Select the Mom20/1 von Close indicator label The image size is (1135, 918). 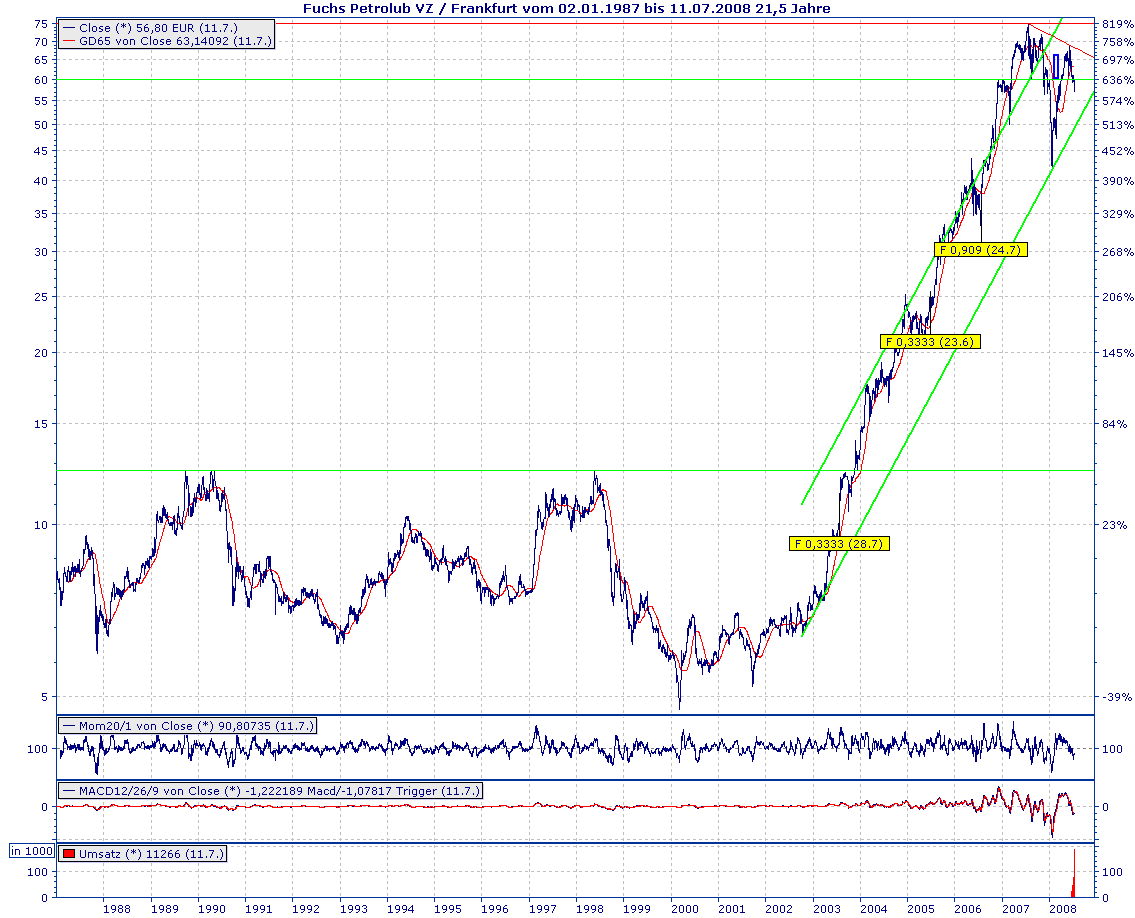coord(188,725)
